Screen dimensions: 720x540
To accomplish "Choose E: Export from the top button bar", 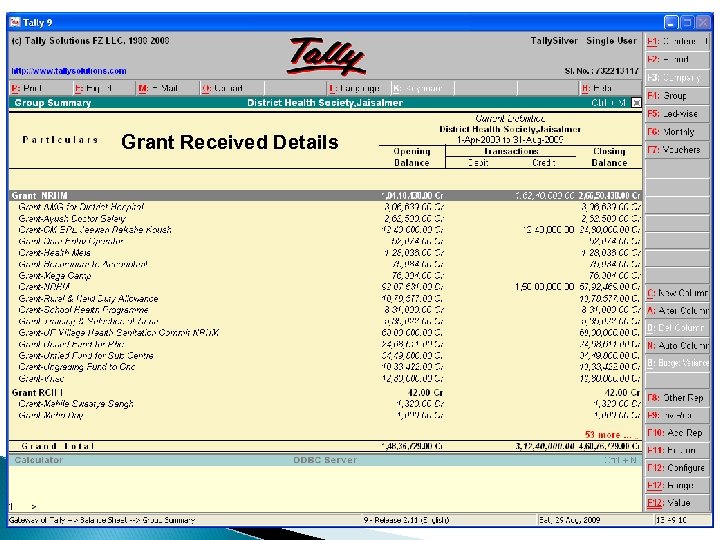I will pyautogui.click(x=104, y=88).
